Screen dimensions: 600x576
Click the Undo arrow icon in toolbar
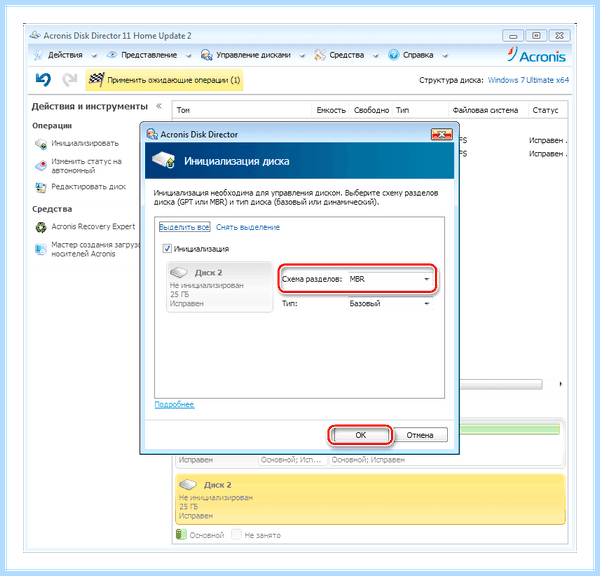pos(43,80)
